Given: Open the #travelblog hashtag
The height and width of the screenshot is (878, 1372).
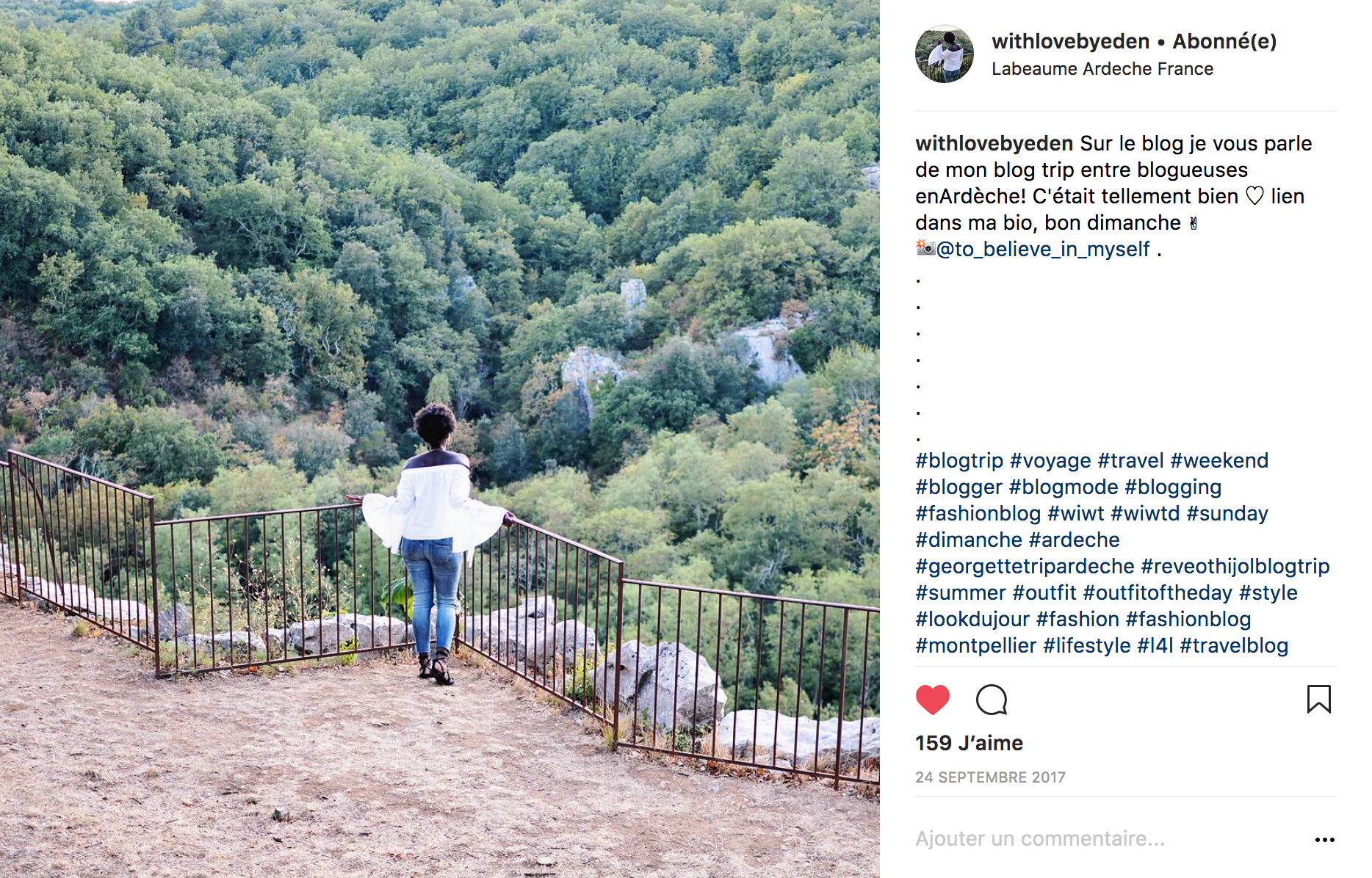Looking at the screenshot, I should [x=1234, y=646].
